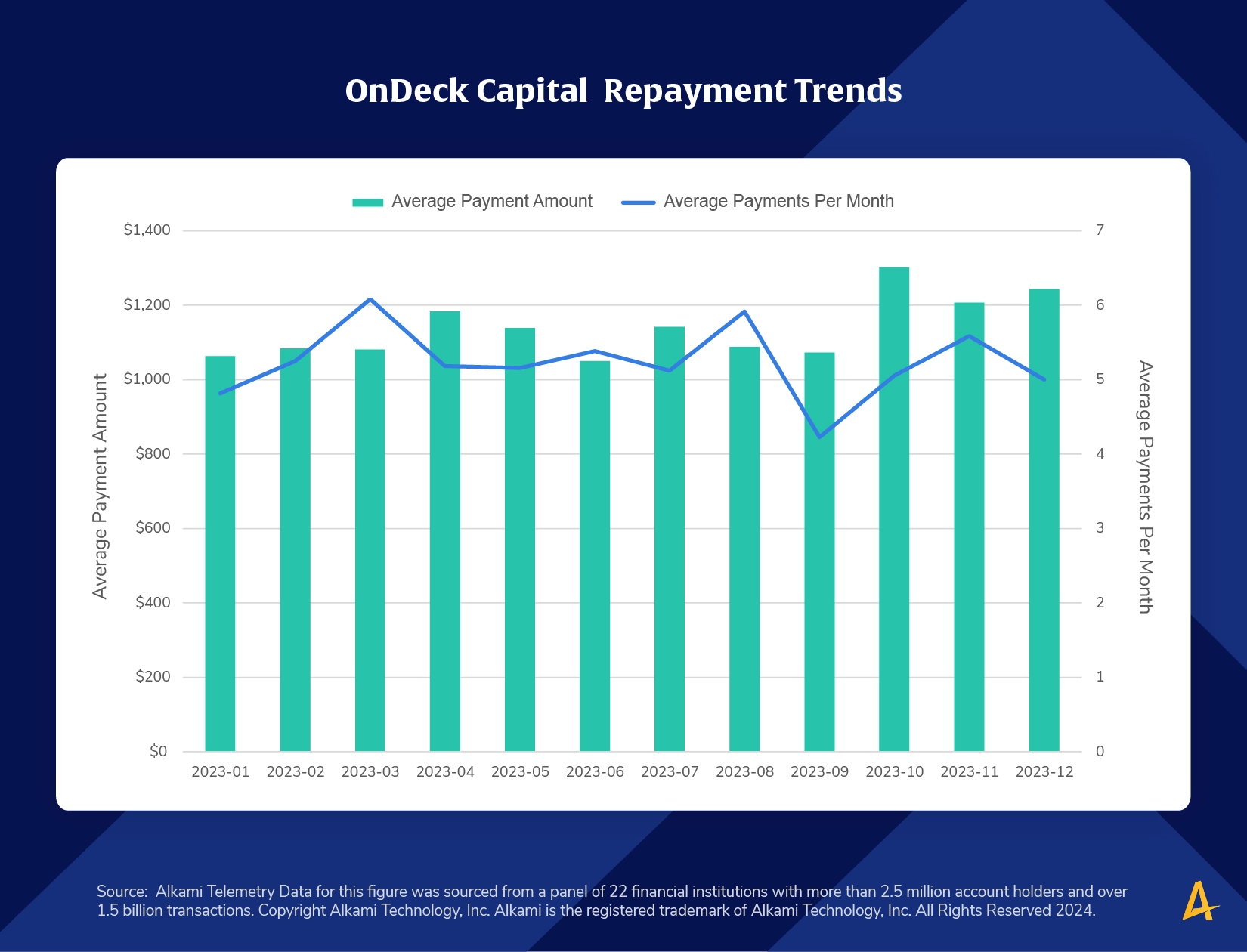Click the '$400' left axis value
Viewport: 1247px width, 952px height.
pos(153,603)
